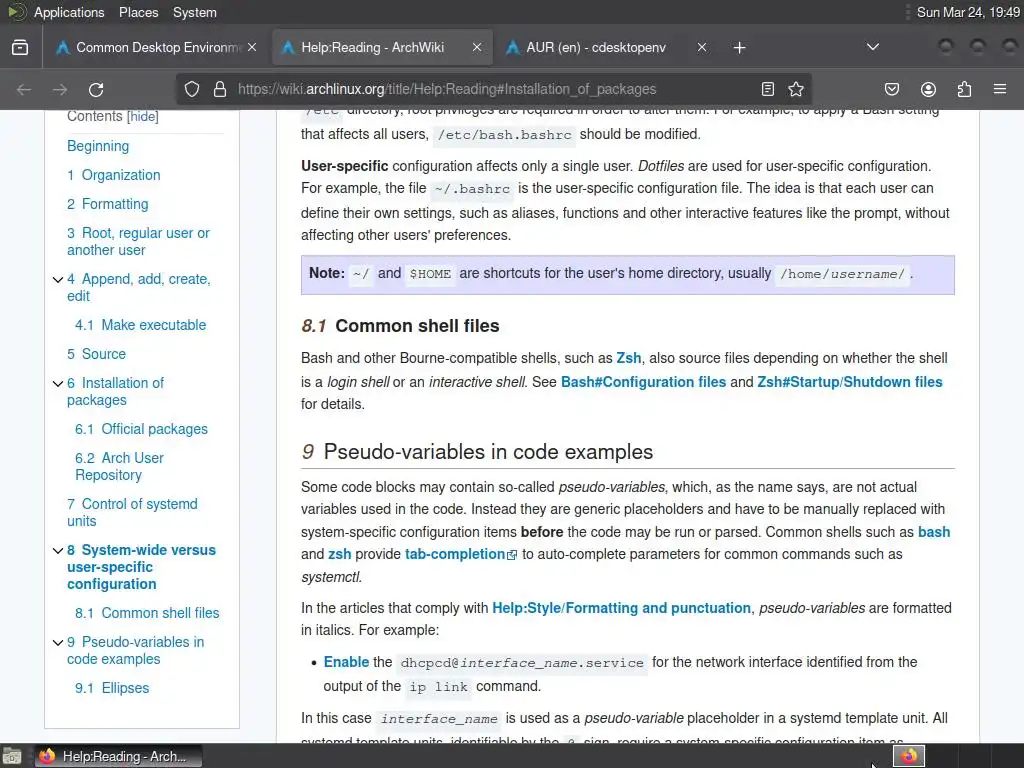Click the forward navigation arrow
Viewport: 1024px width, 768px height.
point(60,89)
